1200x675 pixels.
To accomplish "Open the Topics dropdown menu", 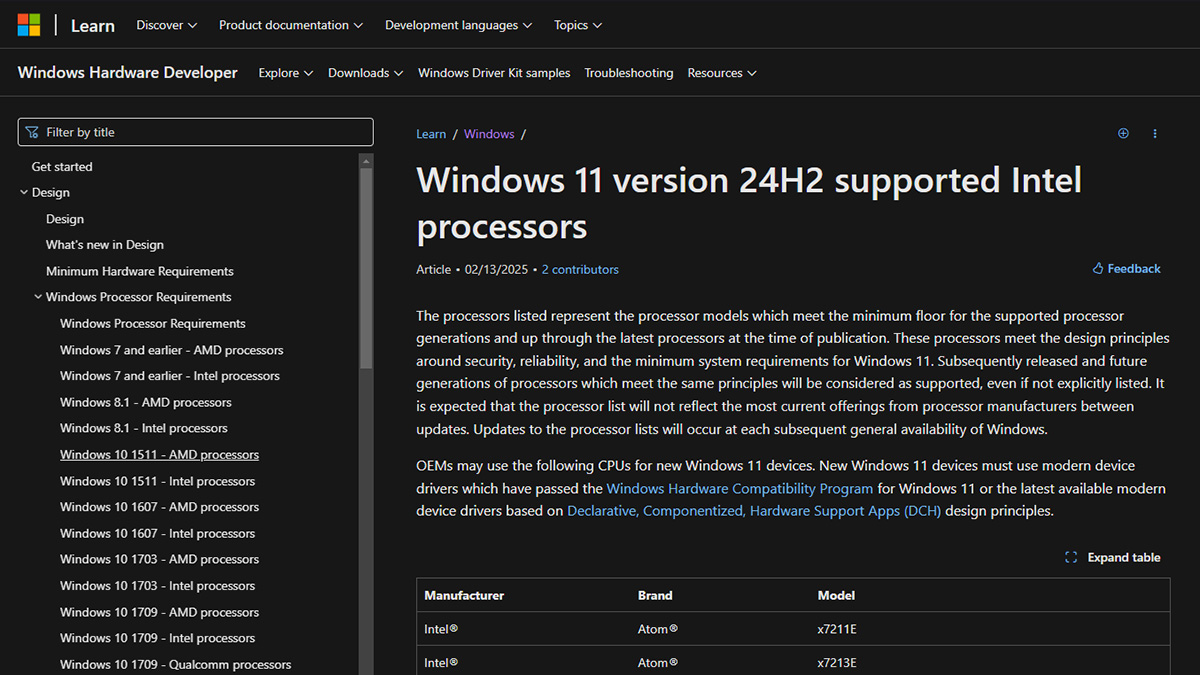I will (578, 25).
